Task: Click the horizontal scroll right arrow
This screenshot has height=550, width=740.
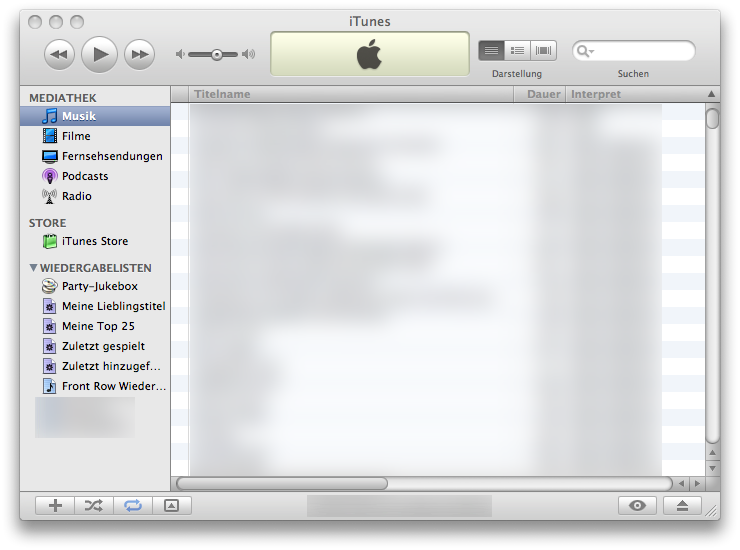Action: coord(697,483)
